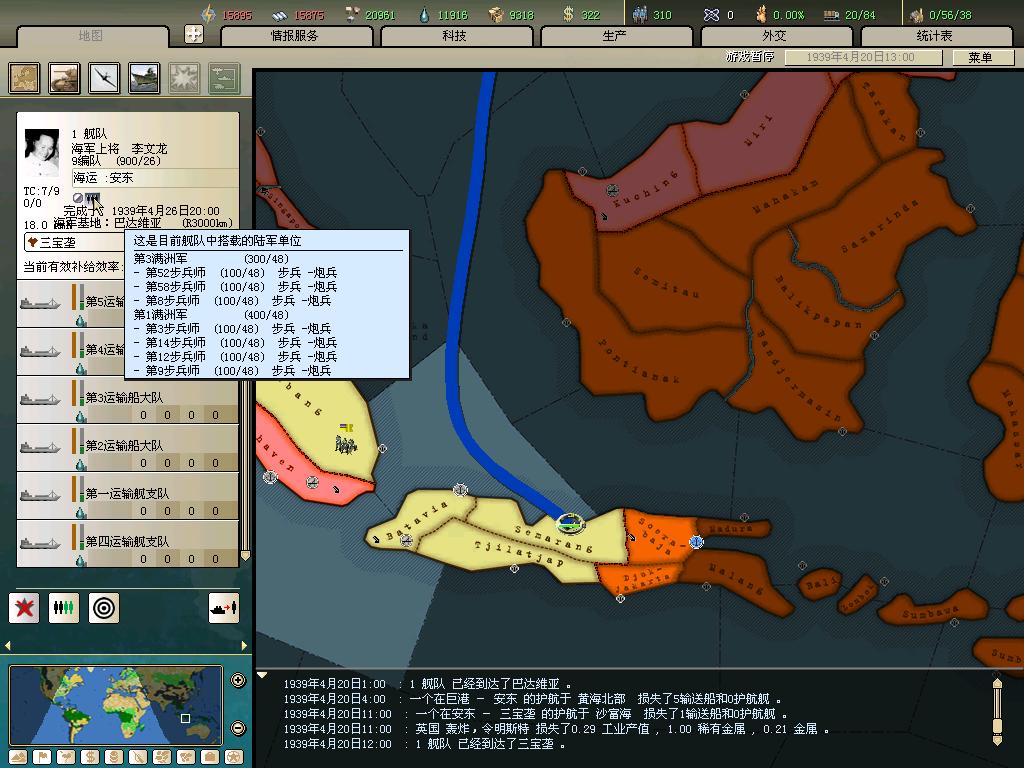The image size is (1024, 768).
Task: Click the red star disband fleet button
Action: [24, 607]
